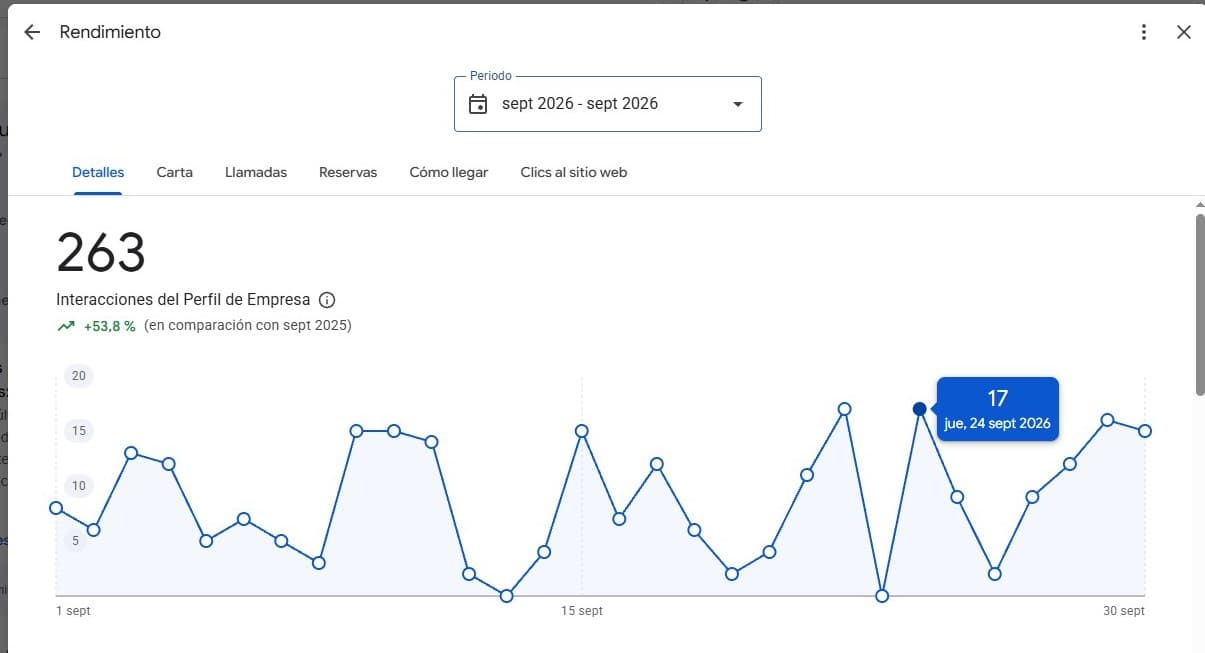Click the Rendimiento page title
Screen dimensions: 1205x653
click(110, 32)
